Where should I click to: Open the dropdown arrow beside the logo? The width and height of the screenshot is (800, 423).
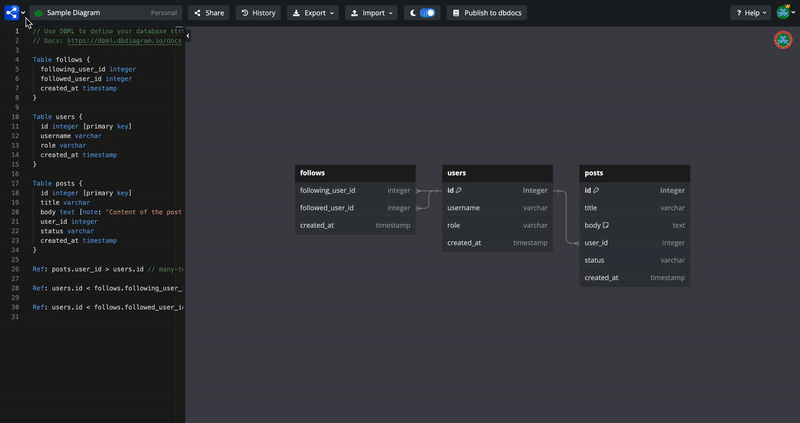[23, 13]
